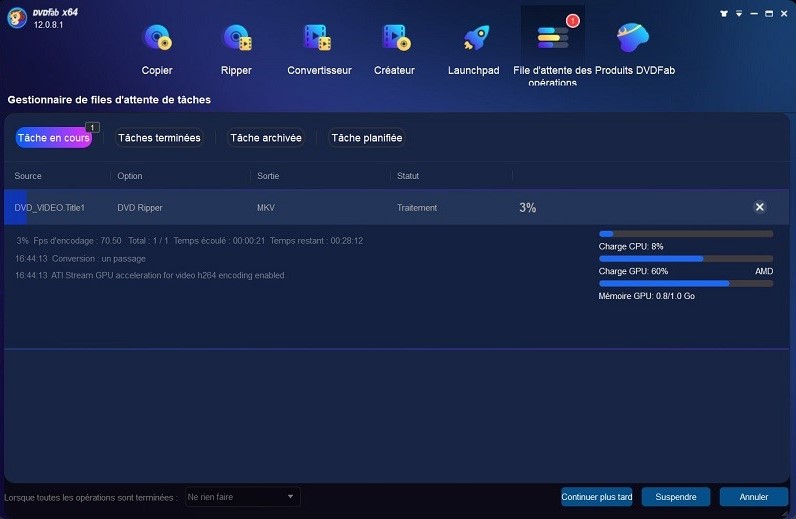Click the 3% progress value
This screenshot has height=519, width=796.
click(x=527, y=207)
